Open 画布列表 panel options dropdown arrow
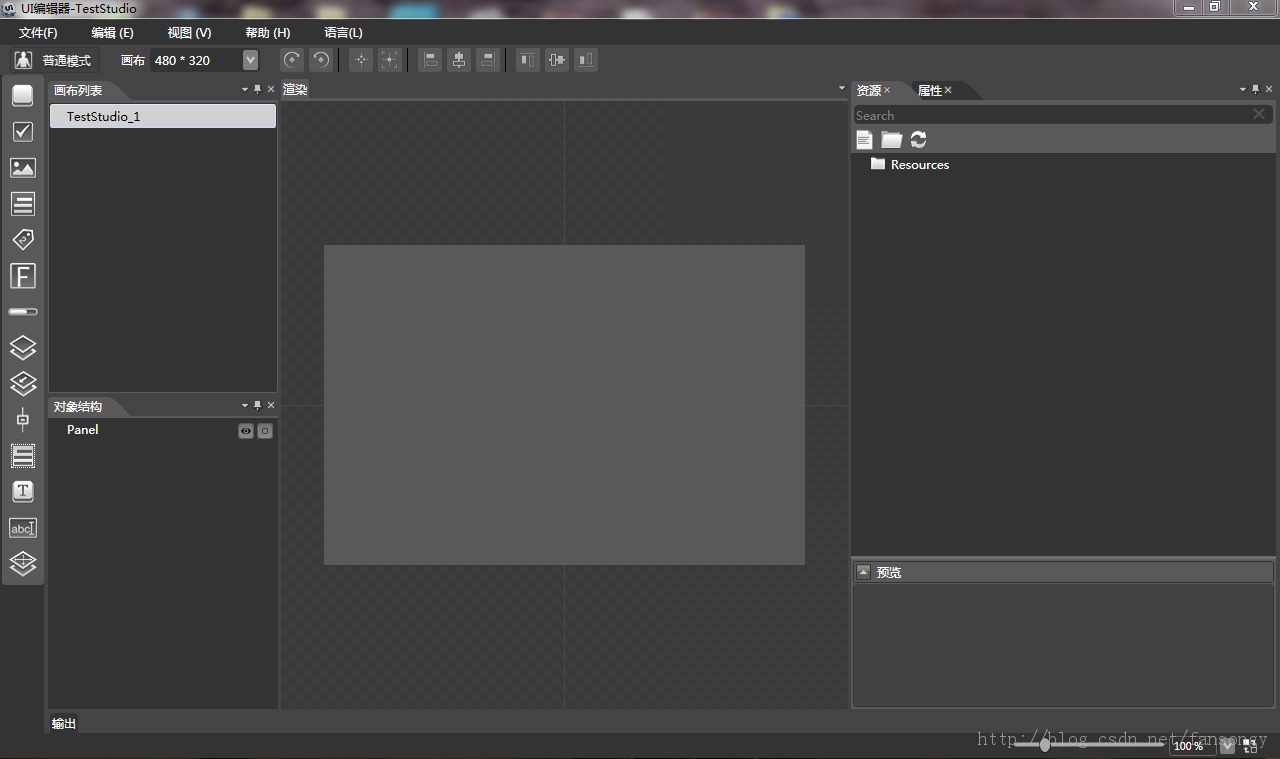 pyautogui.click(x=245, y=89)
